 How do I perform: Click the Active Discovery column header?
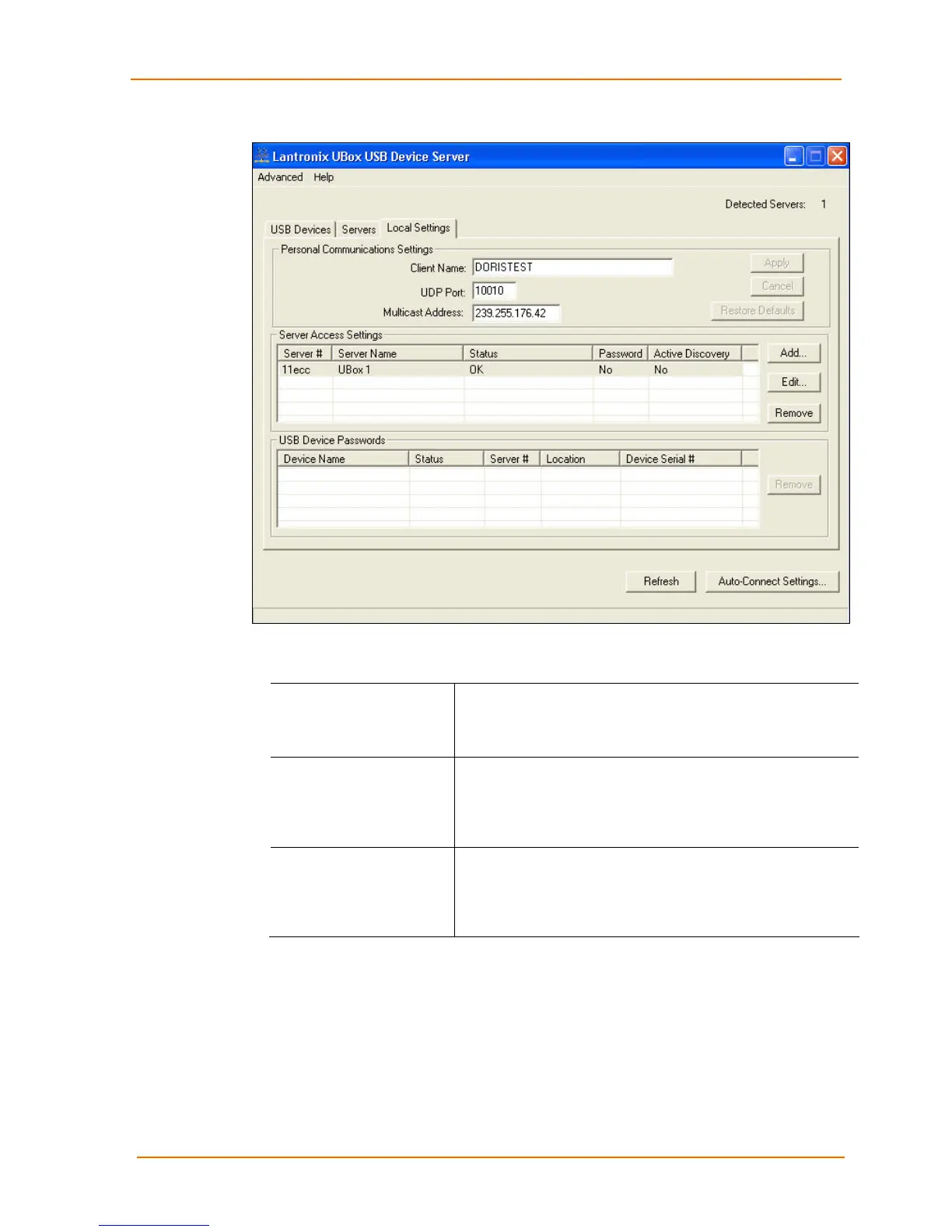click(x=695, y=353)
